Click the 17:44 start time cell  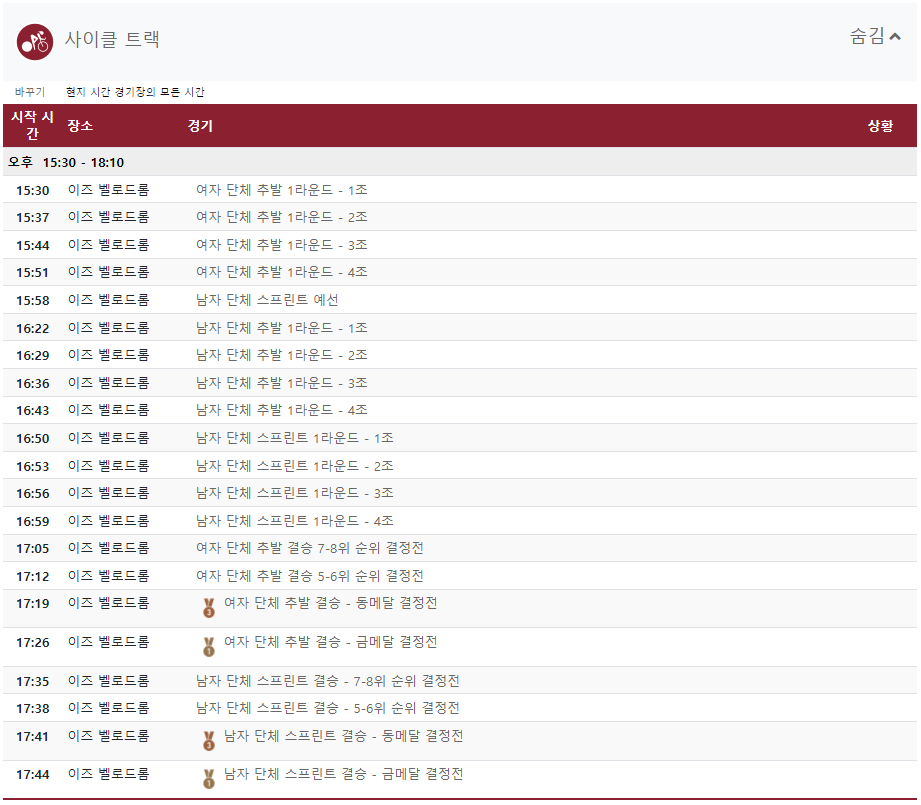click(32, 774)
